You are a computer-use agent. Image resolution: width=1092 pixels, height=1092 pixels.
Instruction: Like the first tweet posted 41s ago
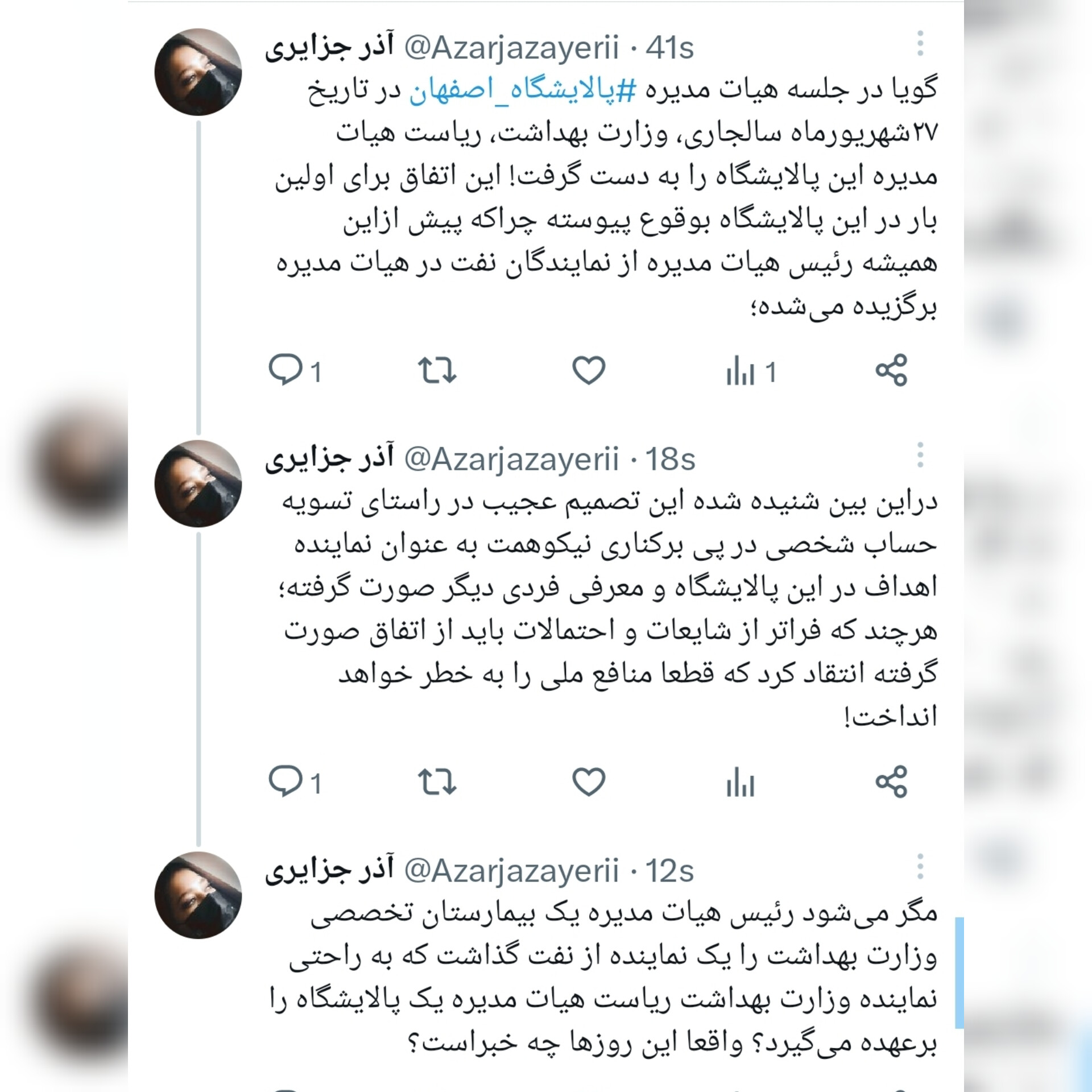pos(588,370)
